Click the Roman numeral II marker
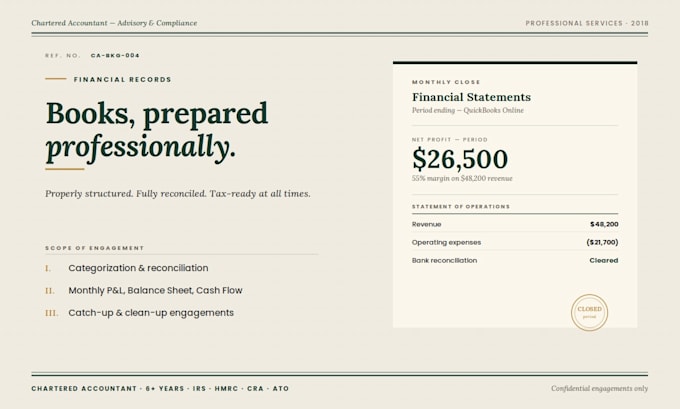The image size is (680, 409). 50,291
